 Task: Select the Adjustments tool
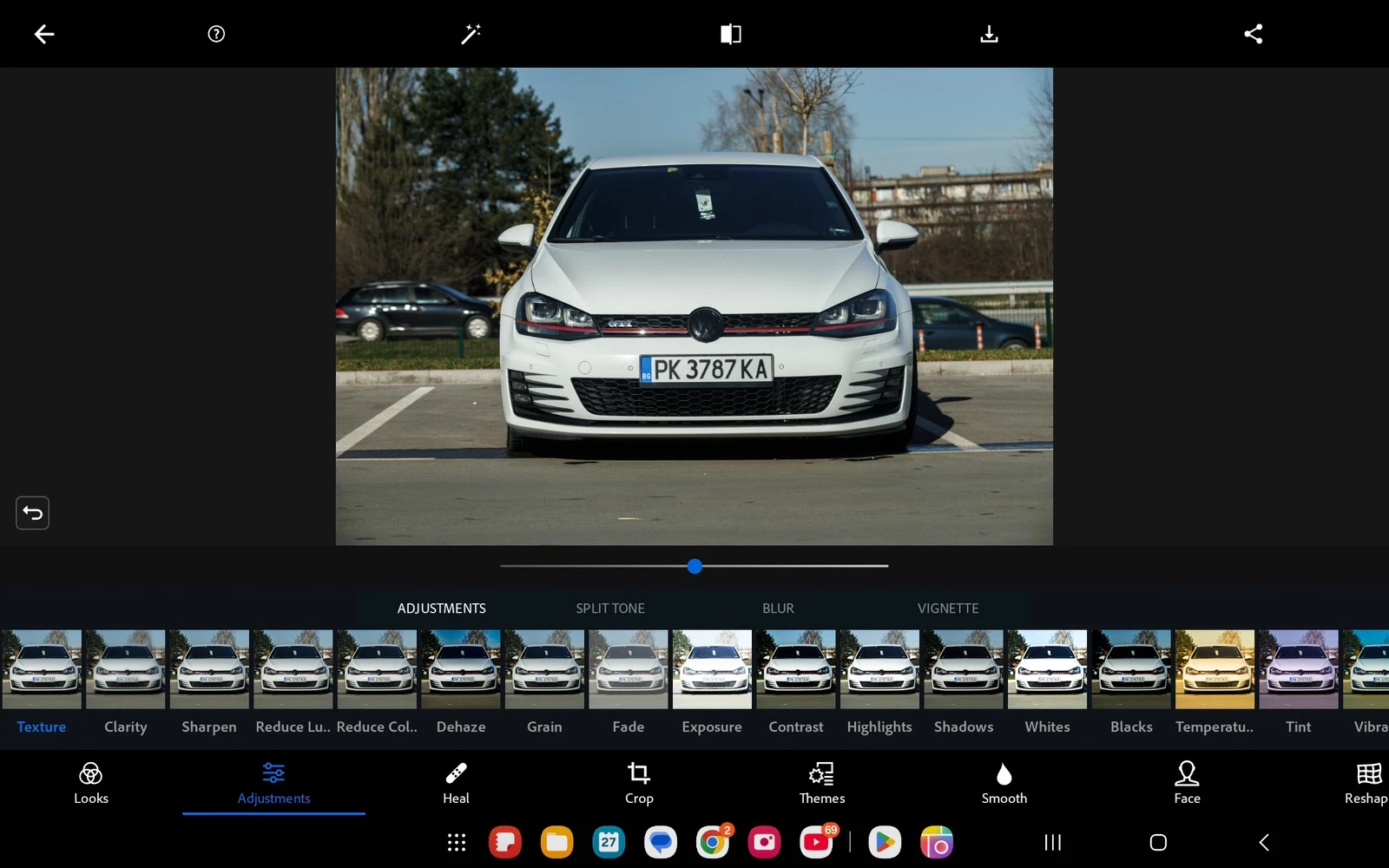click(273, 783)
